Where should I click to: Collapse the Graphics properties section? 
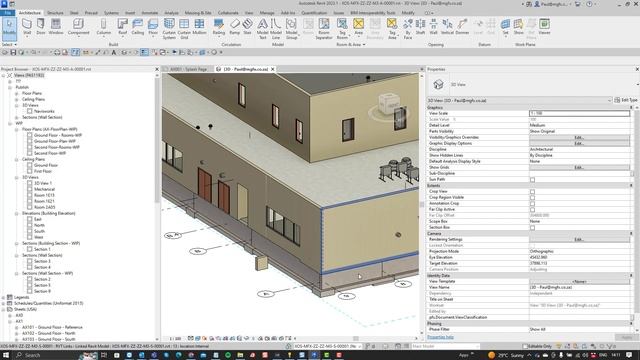point(631,107)
